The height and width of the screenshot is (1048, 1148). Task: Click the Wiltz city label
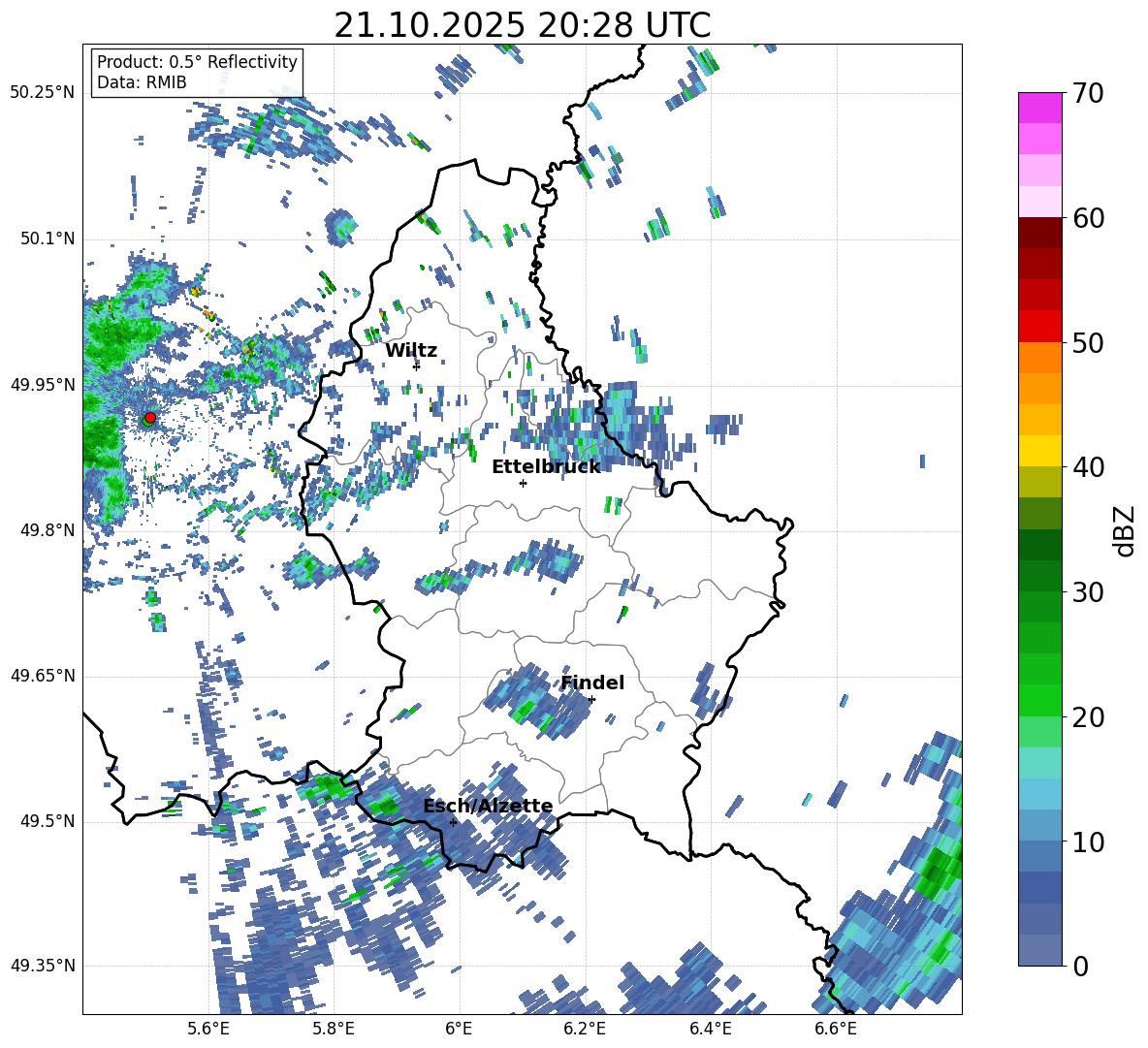pos(411,351)
